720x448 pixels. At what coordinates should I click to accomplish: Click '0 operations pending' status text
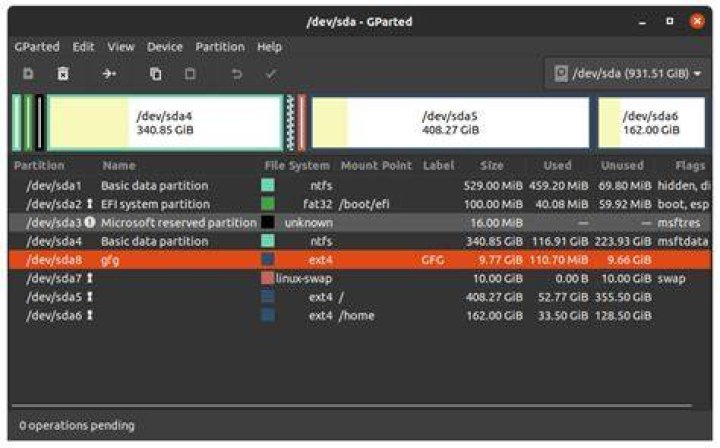coord(77,426)
